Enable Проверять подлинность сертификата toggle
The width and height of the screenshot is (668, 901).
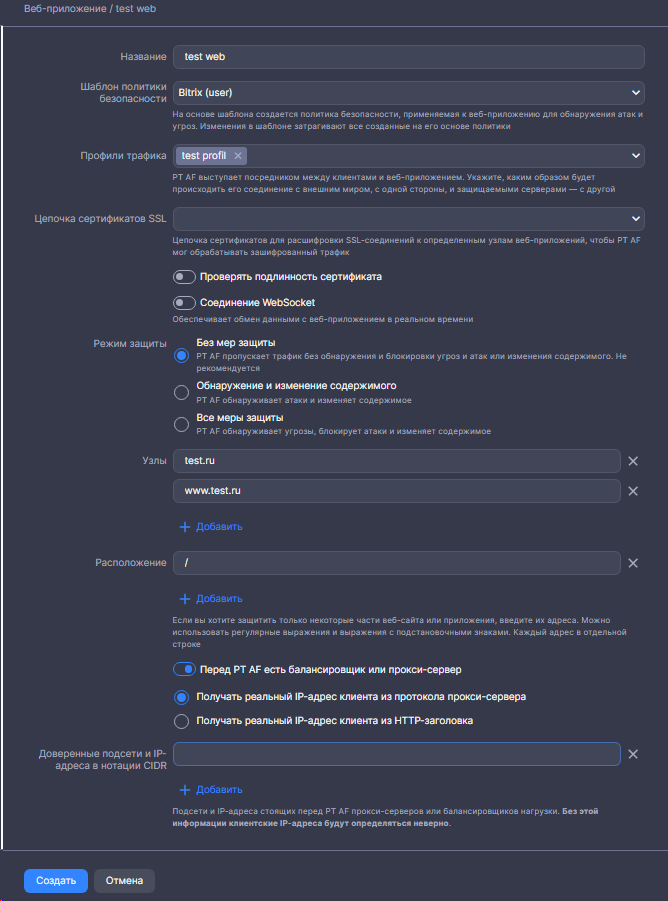click(184, 277)
